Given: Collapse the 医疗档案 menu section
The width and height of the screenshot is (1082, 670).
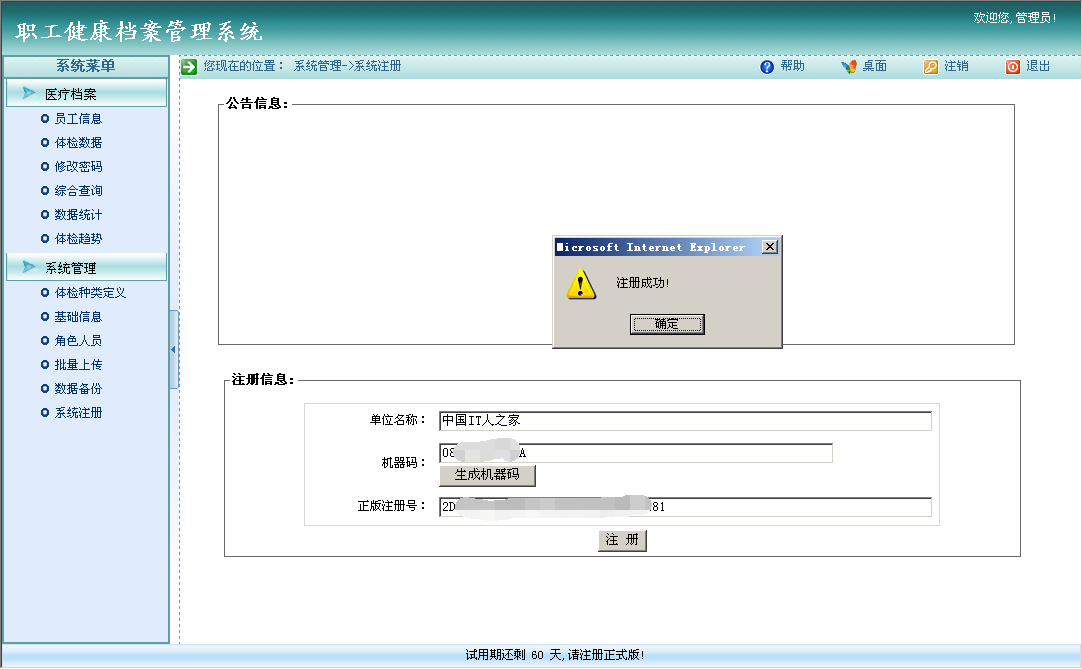Looking at the screenshot, I should click(86, 93).
